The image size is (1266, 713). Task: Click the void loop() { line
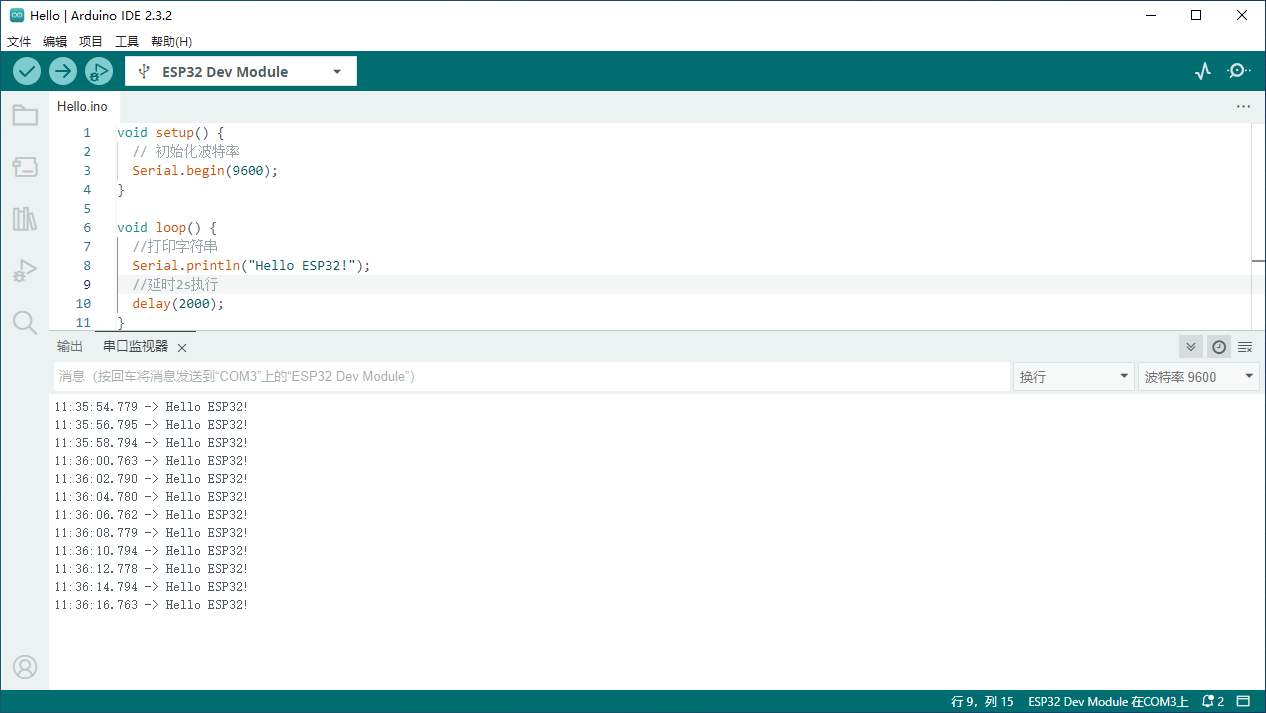point(166,227)
